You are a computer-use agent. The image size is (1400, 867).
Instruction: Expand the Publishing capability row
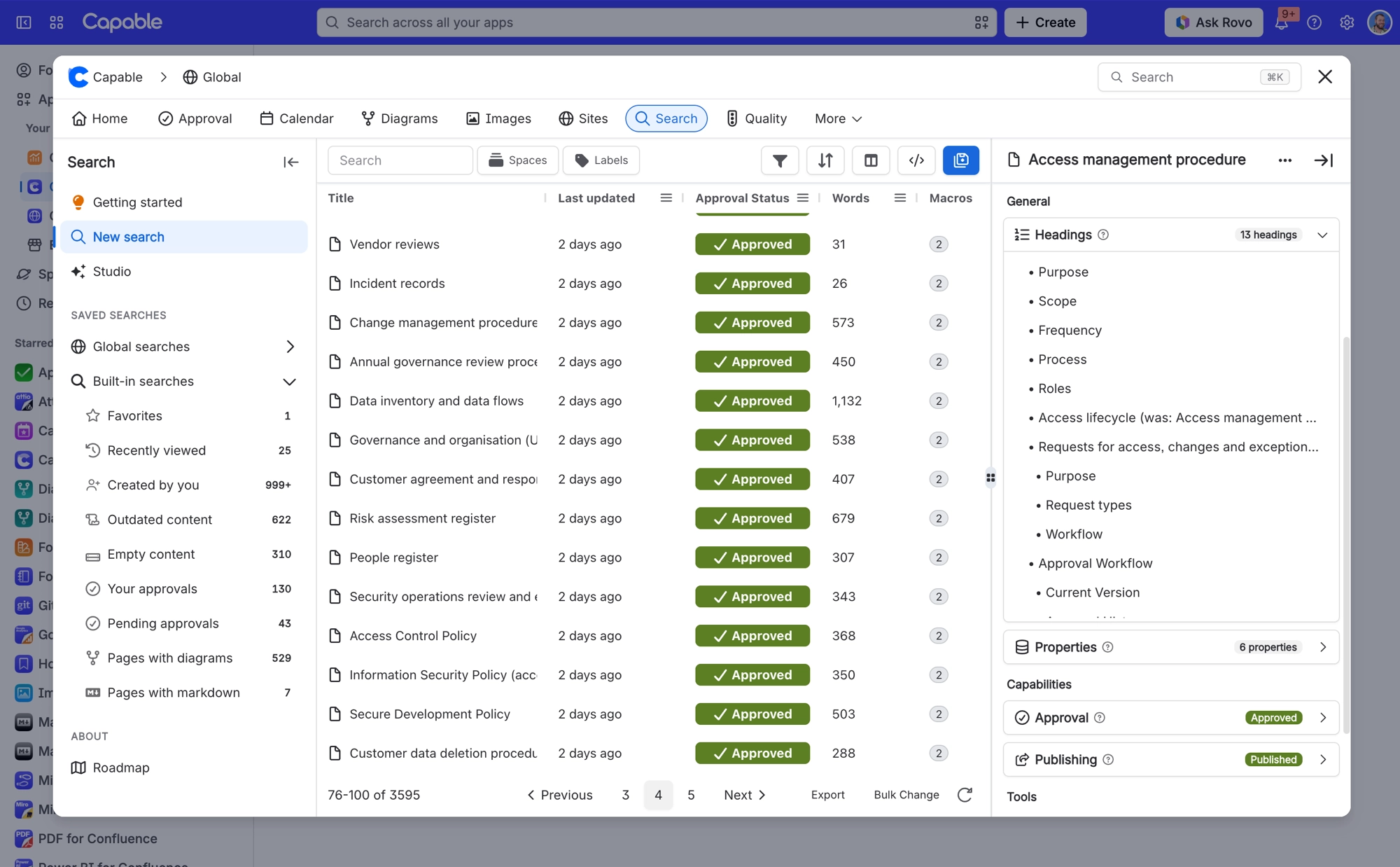click(1171, 760)
